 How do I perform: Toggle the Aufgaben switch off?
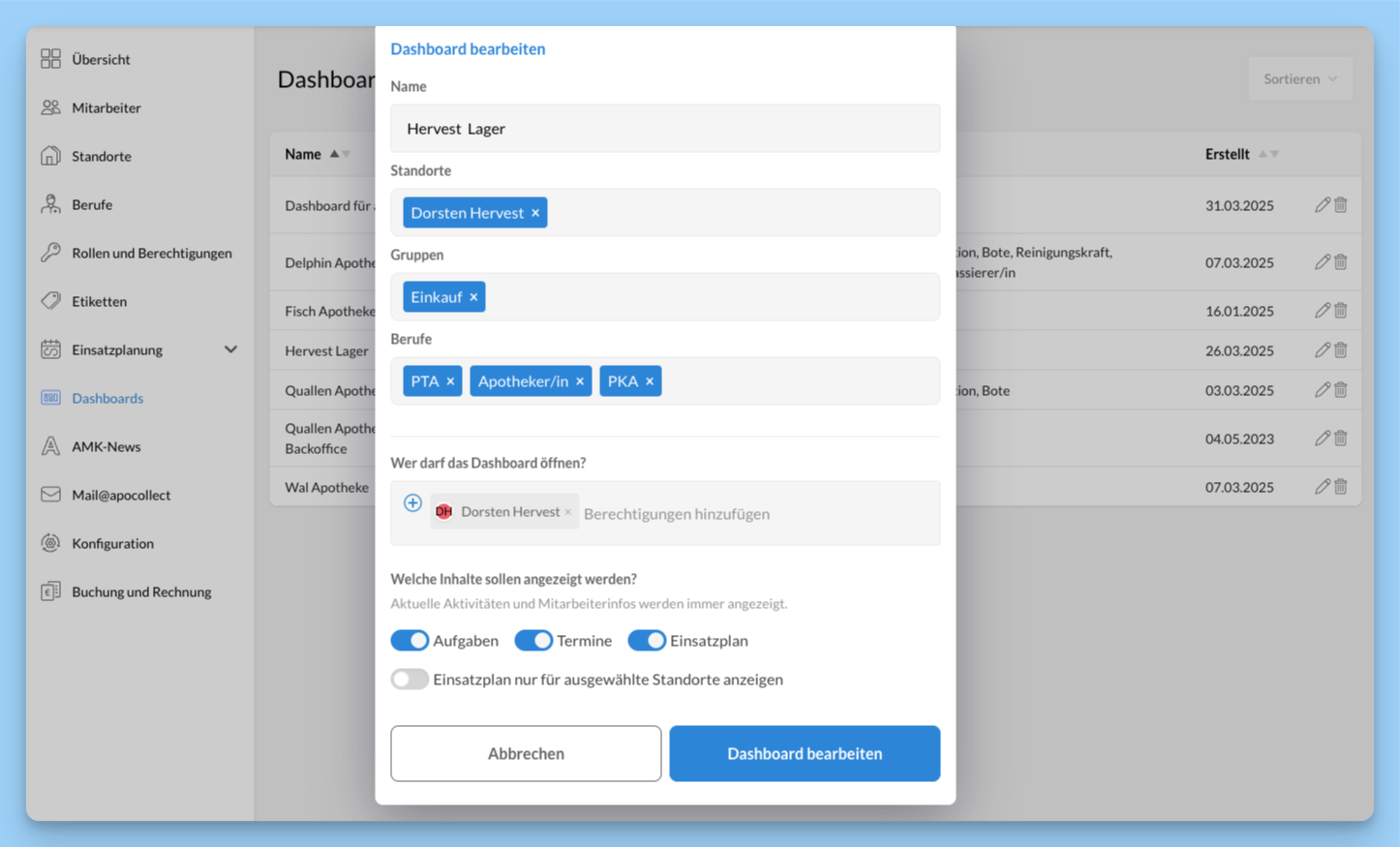(x=410, y=641)
